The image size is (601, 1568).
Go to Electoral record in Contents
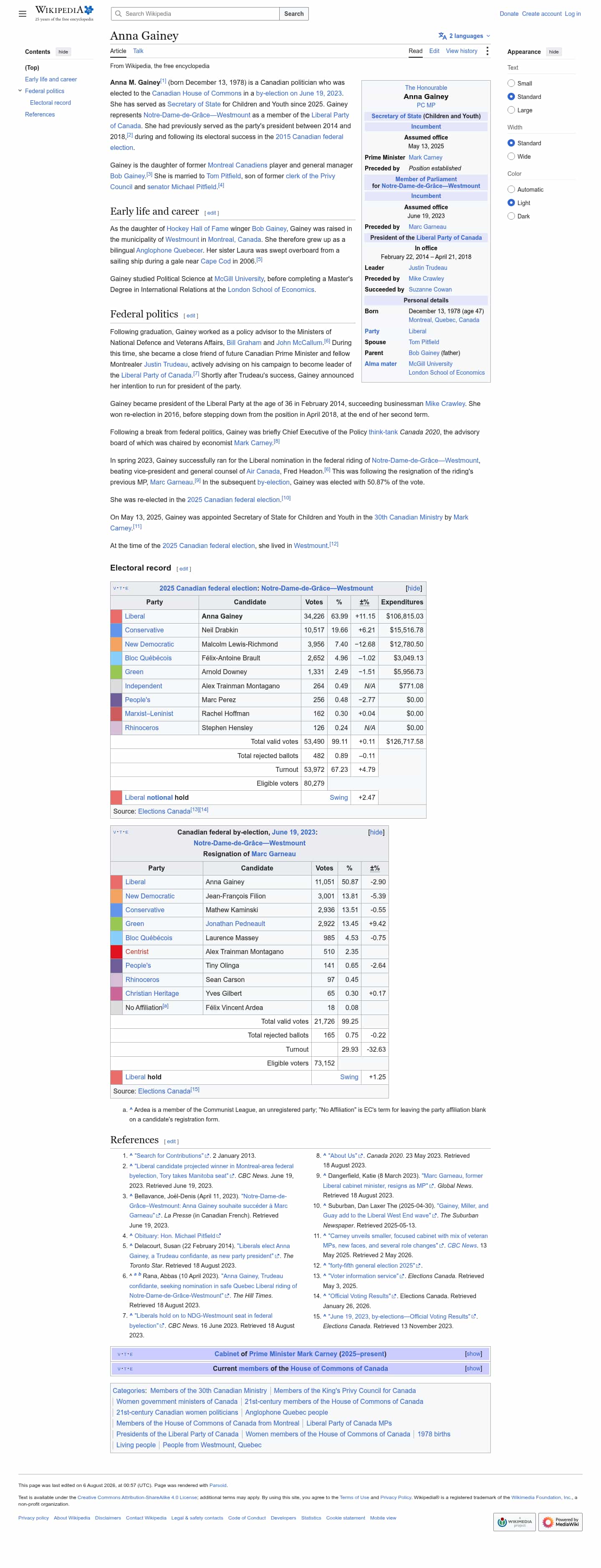51,103
